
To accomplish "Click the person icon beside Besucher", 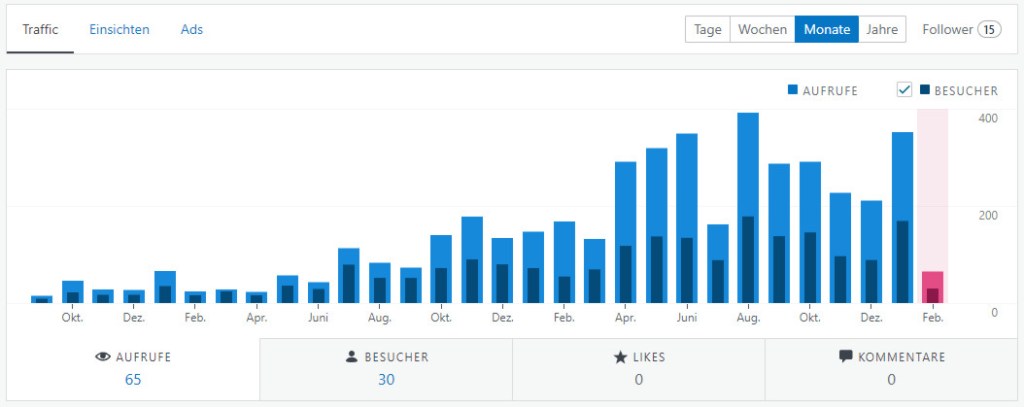I will 352,357.
